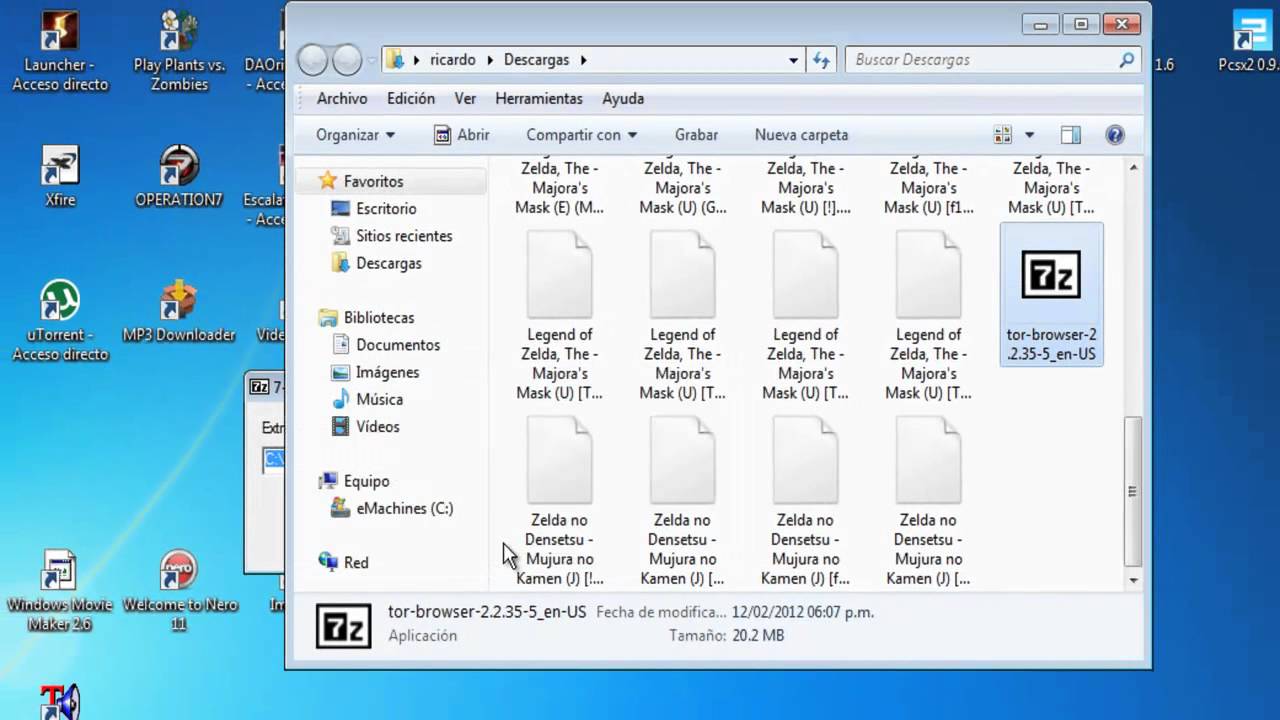1280x720 pixels.
Task: Open Pcsx2 desktop shortcut
Action: tap(1250, 41)
